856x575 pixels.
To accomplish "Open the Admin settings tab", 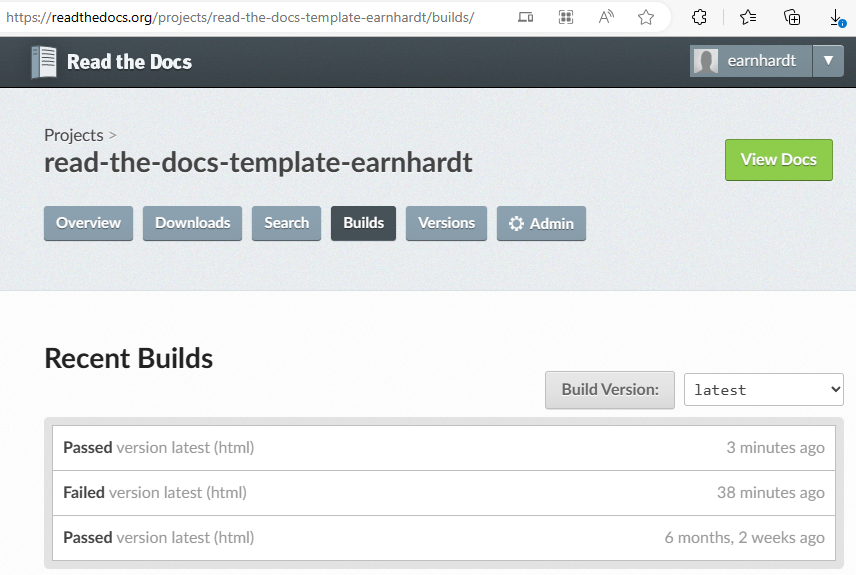I will pos(541,223).
